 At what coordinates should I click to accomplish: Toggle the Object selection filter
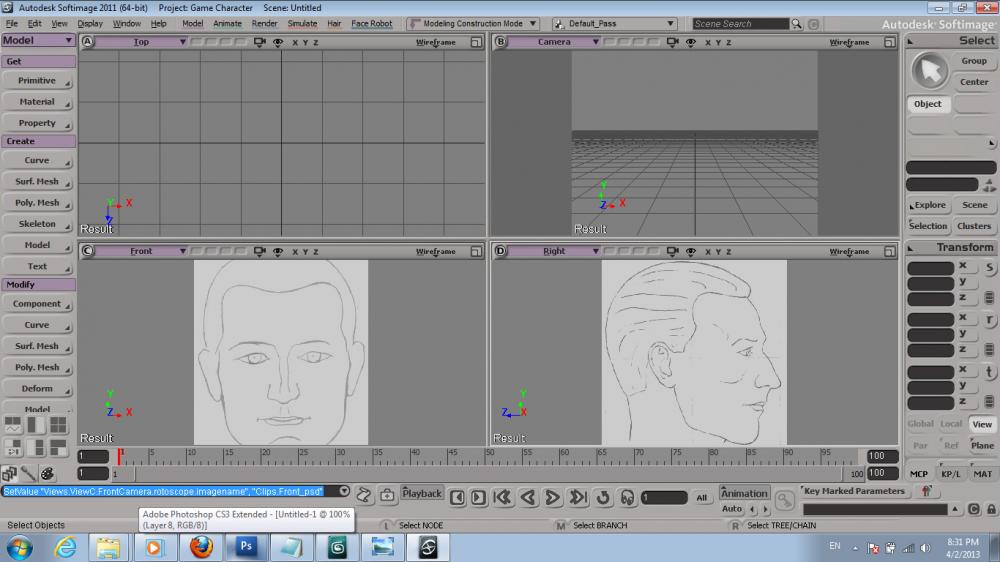(928, 104)
